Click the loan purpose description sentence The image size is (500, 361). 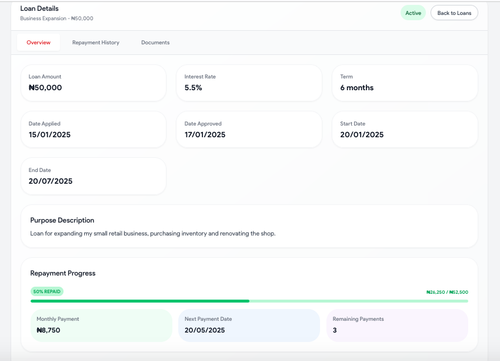pos(153,233)
